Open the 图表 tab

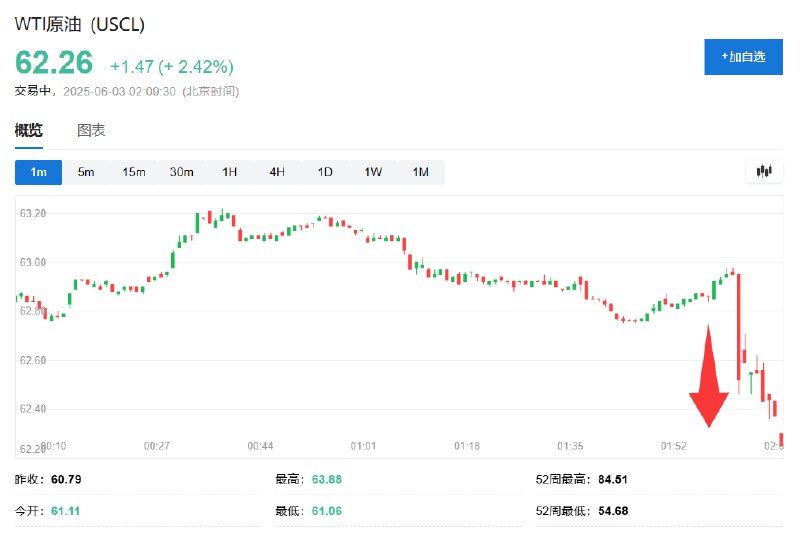pyautogui.click(x=91, y=131)
